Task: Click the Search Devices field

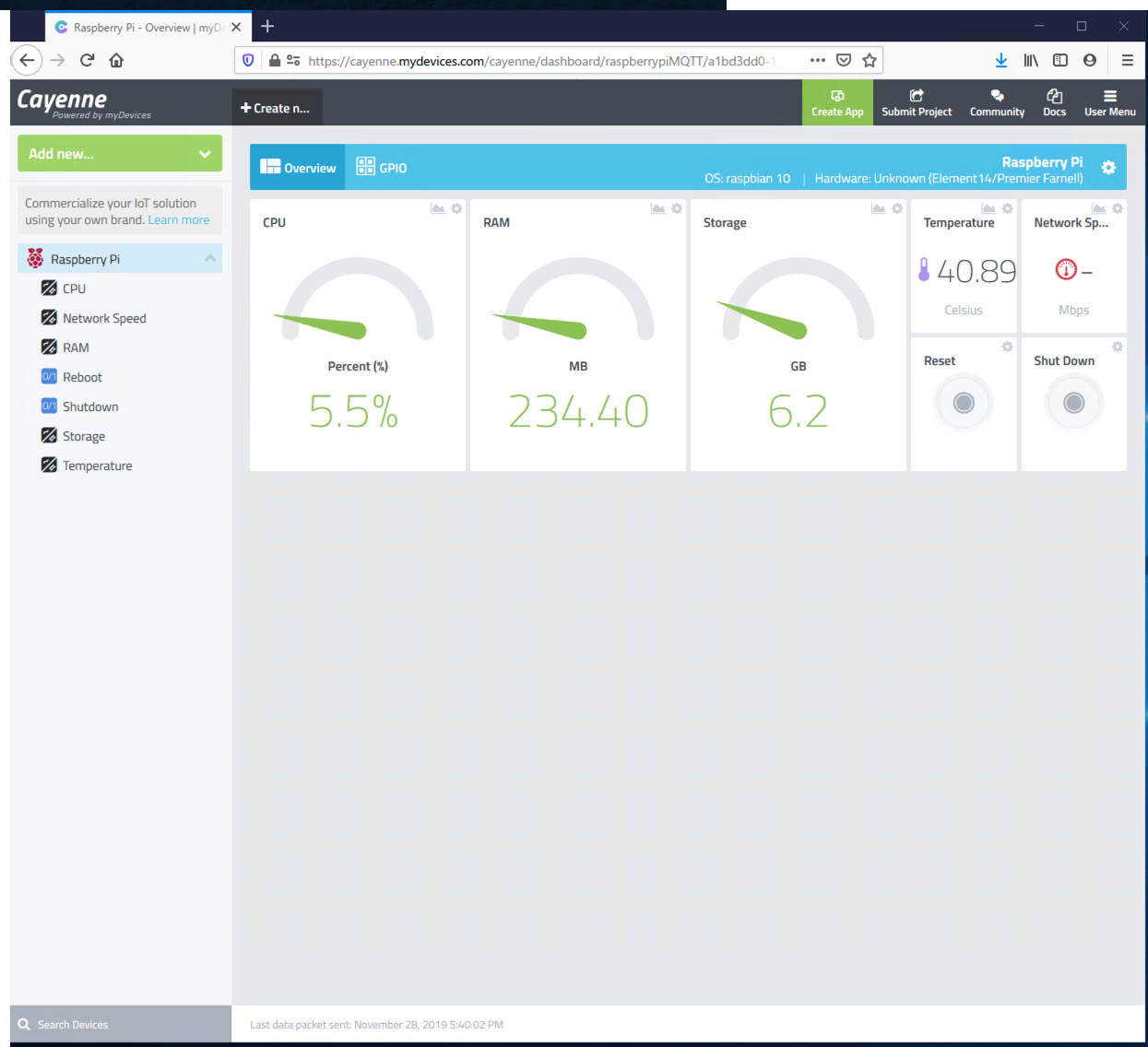Action: pos(121,1024)
